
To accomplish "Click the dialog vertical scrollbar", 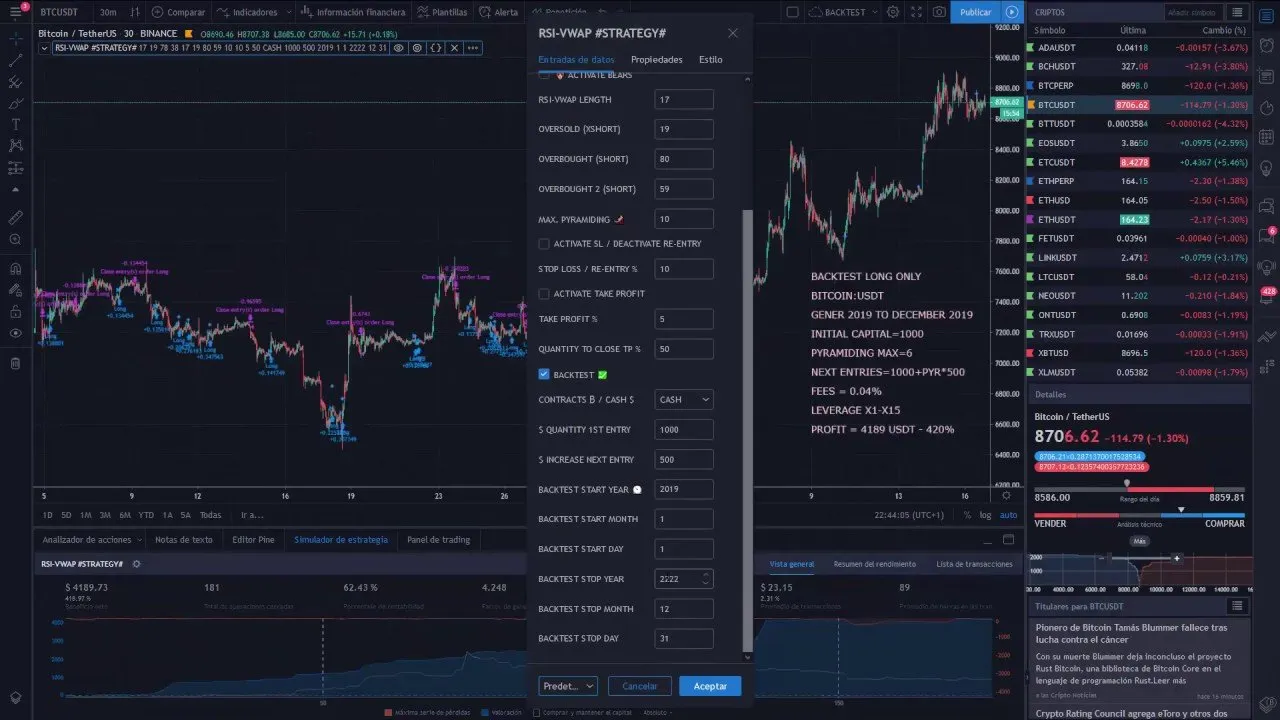I will pos(748,433).
